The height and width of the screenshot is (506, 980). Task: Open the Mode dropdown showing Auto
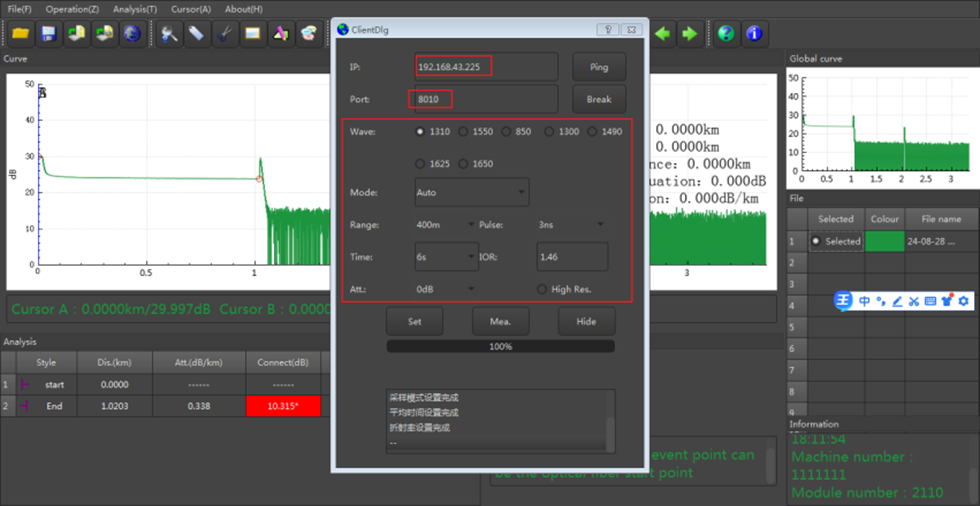471,192
